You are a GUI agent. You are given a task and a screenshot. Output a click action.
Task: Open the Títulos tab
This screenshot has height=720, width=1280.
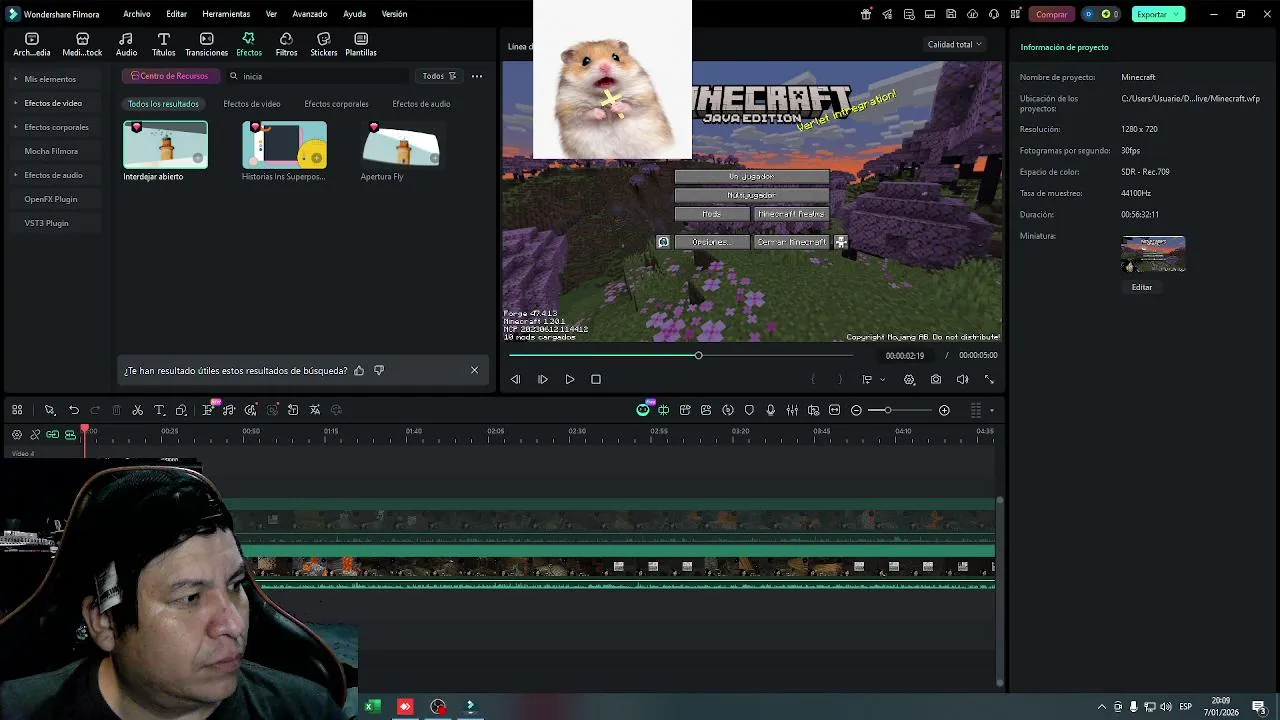pyautogui.click(x=163, y=44)
